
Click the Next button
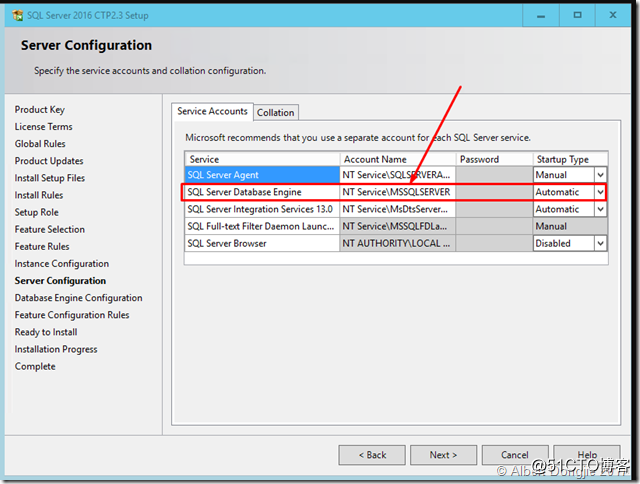click(x=443, y=455)
